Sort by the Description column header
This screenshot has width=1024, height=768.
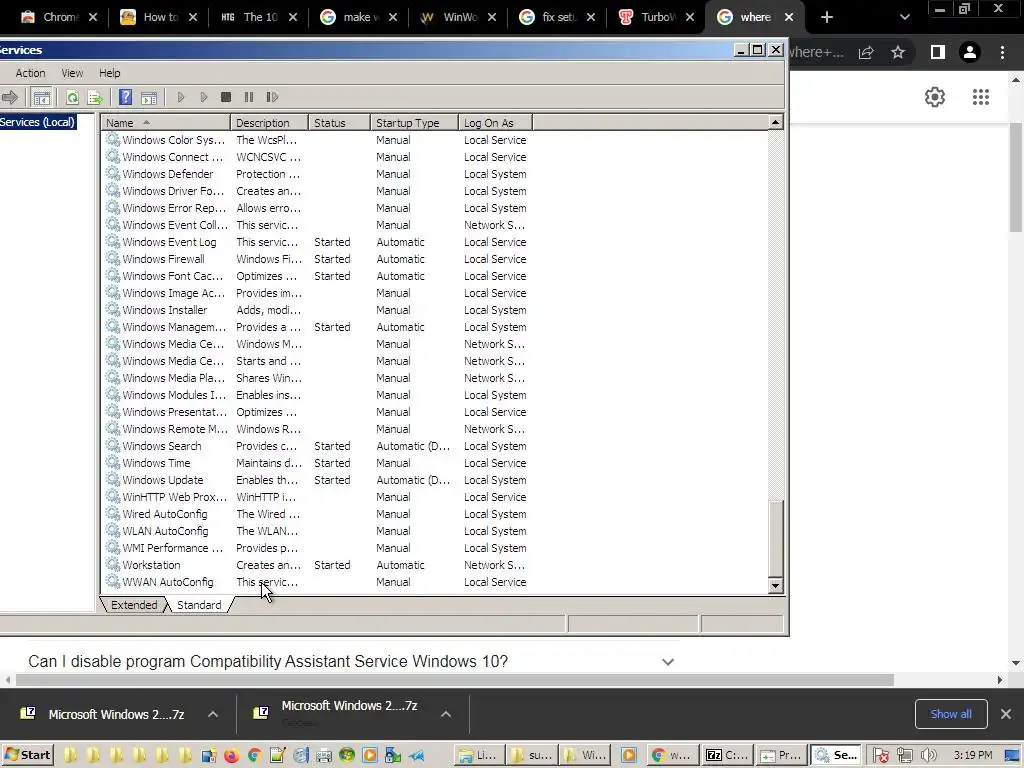point(269,123)
